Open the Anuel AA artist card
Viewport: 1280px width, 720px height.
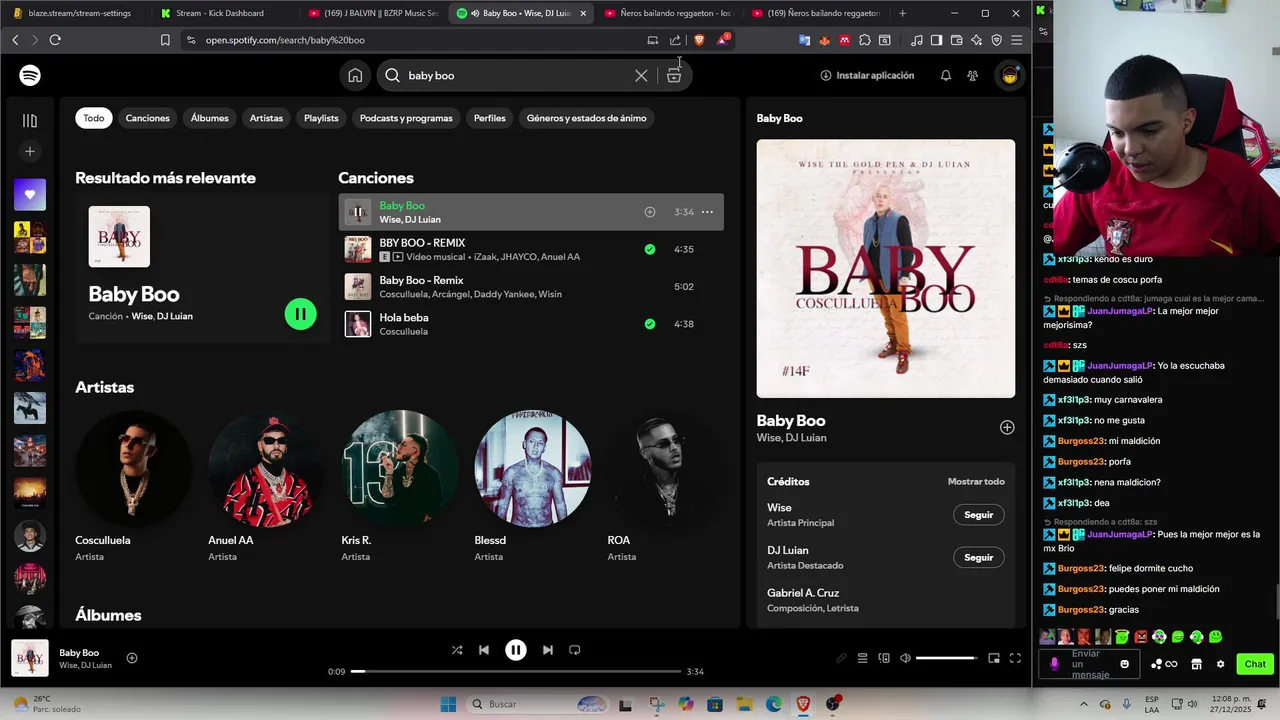pos(266,487)
